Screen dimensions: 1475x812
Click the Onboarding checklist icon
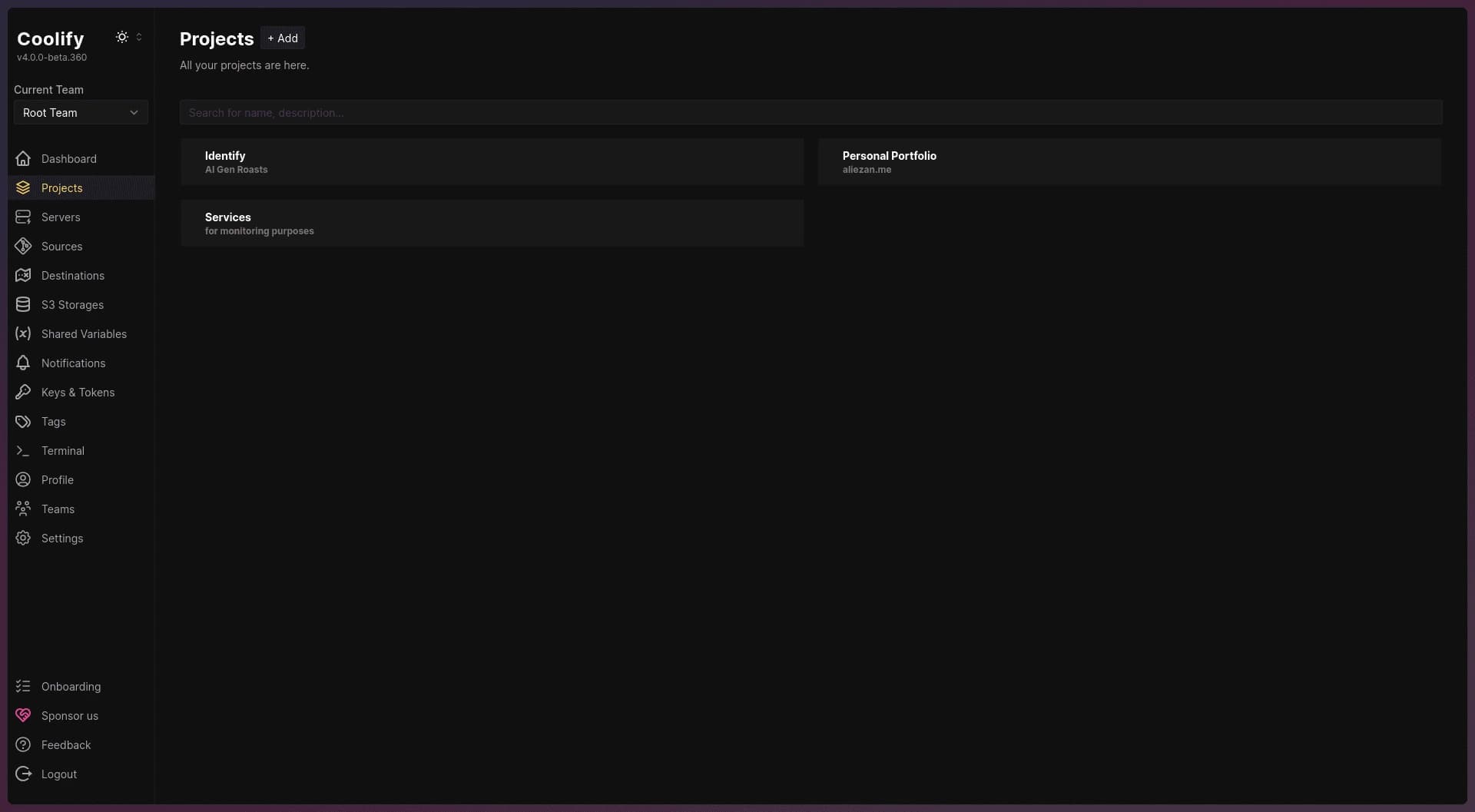pyautogui.click(x=23, y=686)
